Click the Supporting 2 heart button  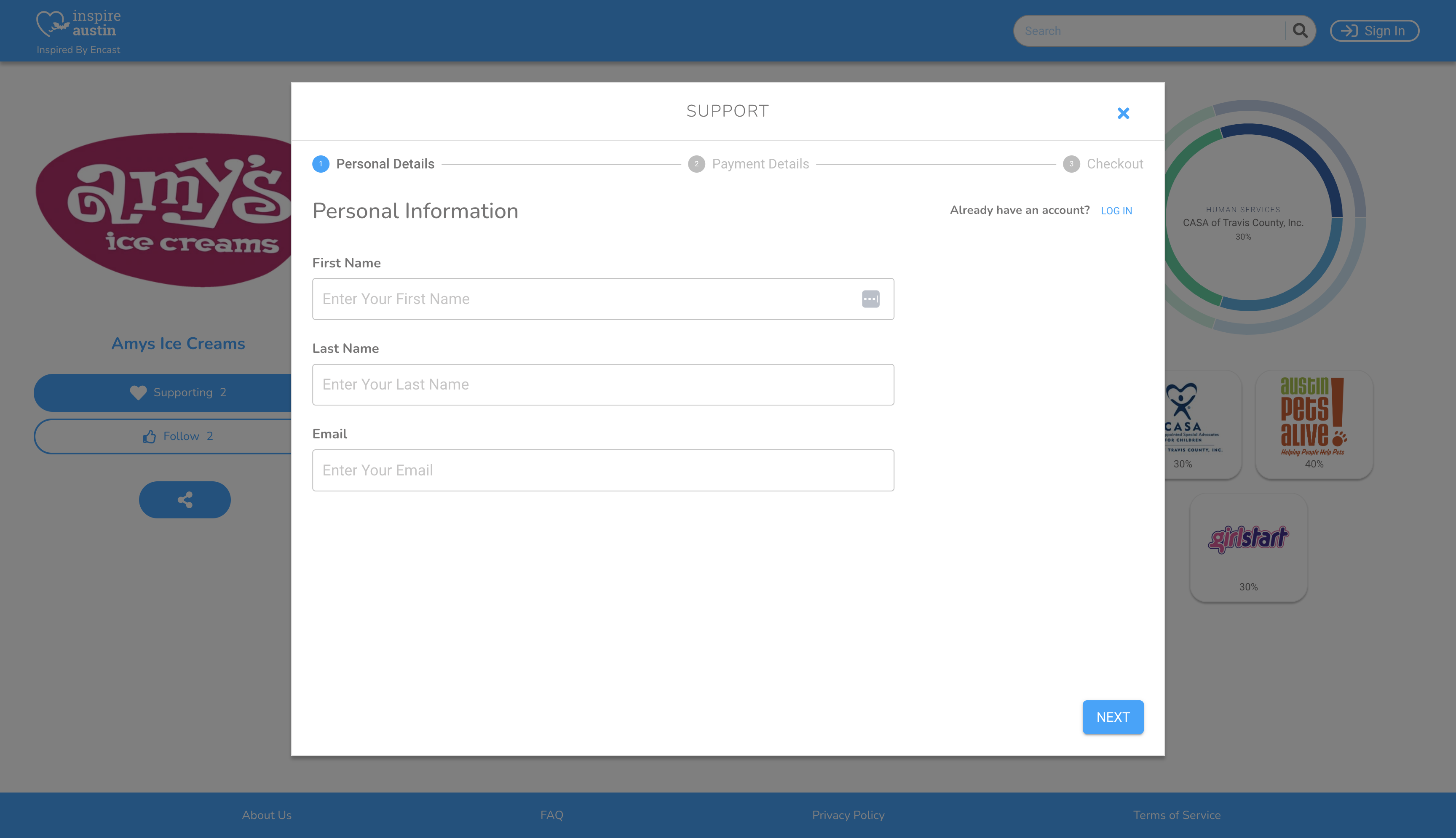[x=163, y=392]
